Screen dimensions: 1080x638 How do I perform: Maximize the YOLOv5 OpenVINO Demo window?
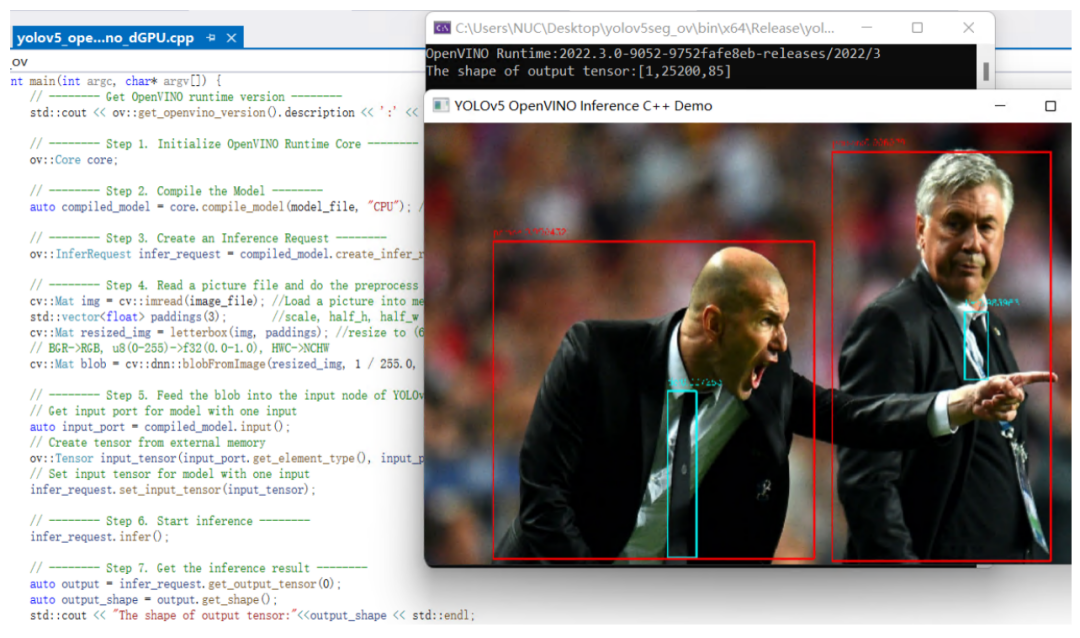pyautogui.click(x=1050, y=105)
